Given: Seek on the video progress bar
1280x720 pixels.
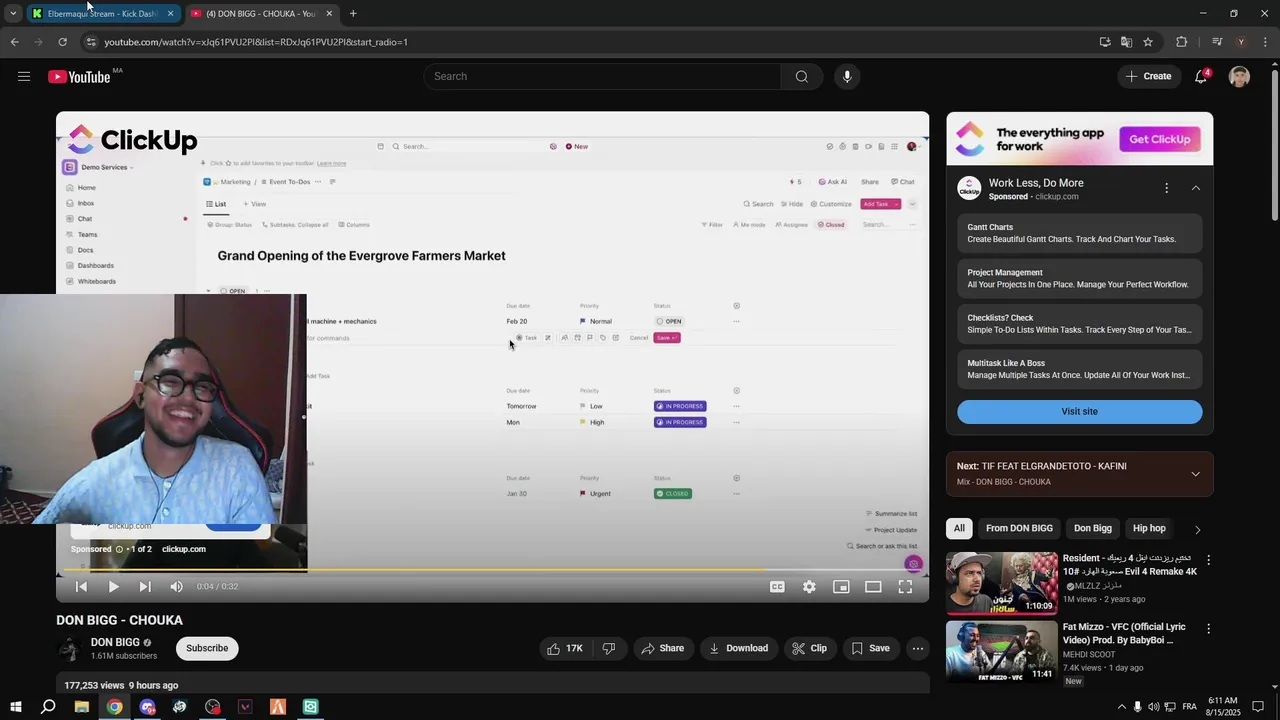Looking at the screenshot, I should pyautogui.click(x=492, y=570).
